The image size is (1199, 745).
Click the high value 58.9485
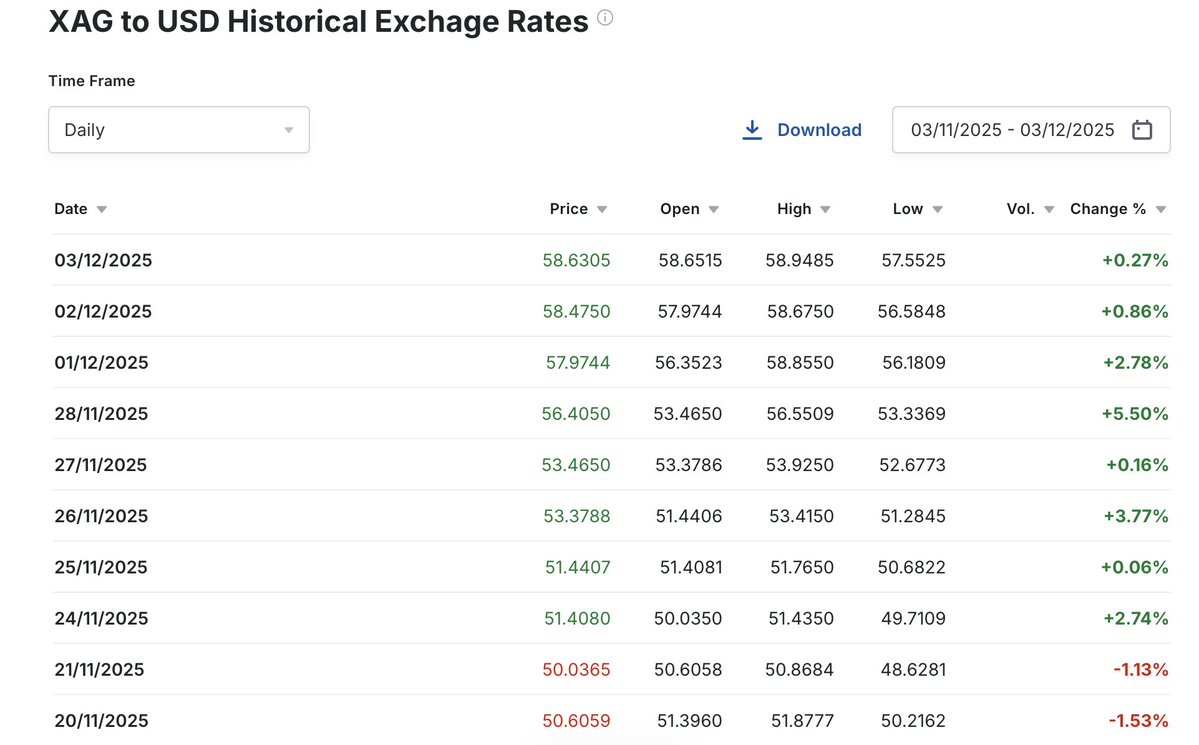(800, 260)
